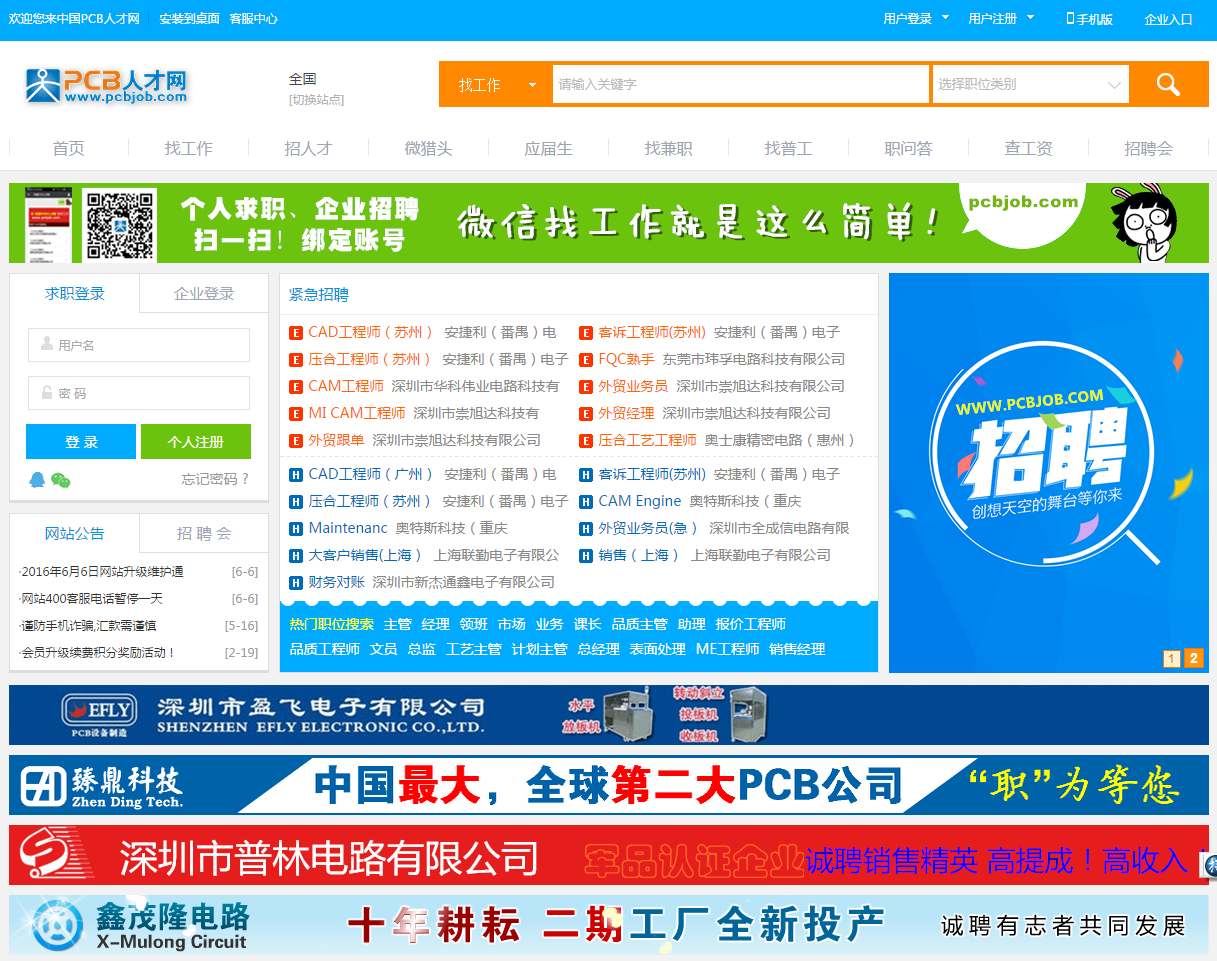1217x961 pixels.
Task: Switch to the 网站公告 tab
Action: (75, 534)
